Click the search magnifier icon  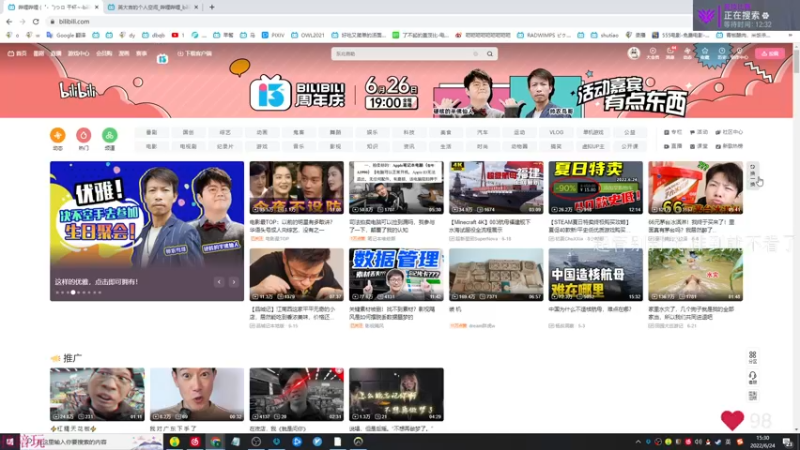tap(490, 54)
